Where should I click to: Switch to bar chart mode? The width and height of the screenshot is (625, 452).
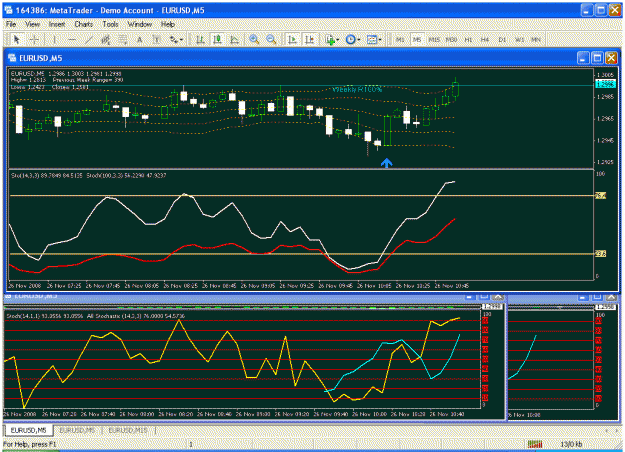tap(200, 39)
